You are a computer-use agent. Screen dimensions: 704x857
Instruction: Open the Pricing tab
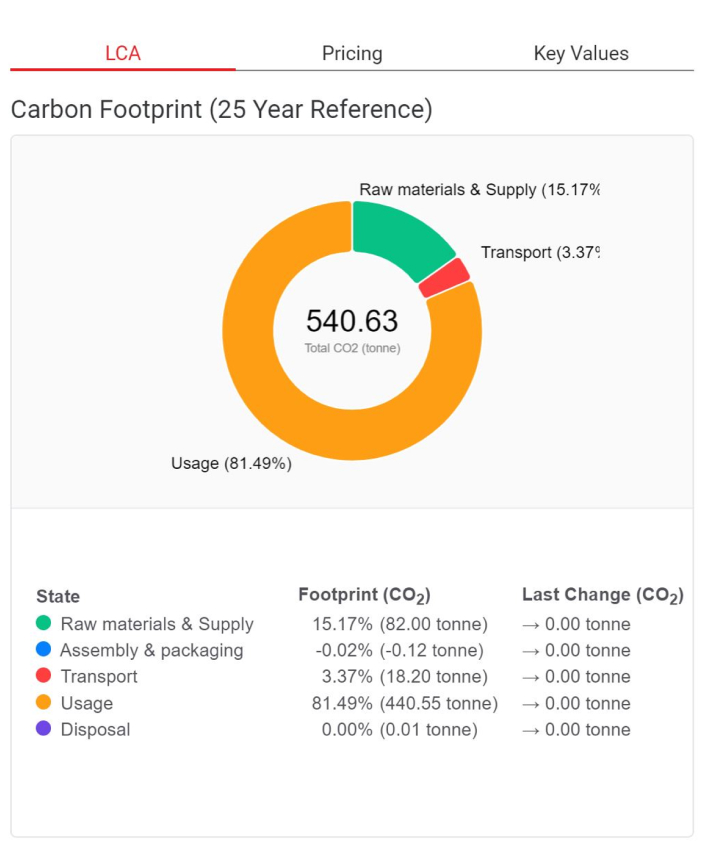tap(352, 54)
